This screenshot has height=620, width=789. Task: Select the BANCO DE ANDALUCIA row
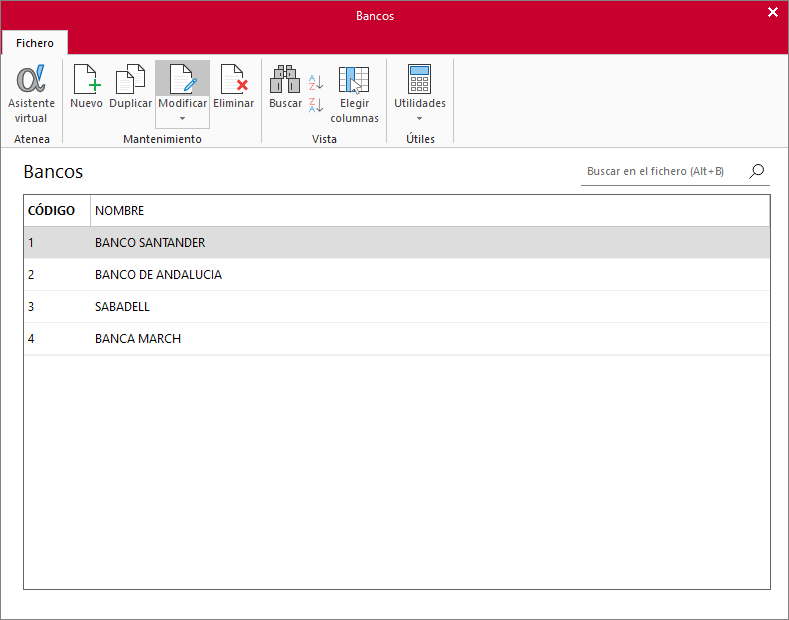397,275
